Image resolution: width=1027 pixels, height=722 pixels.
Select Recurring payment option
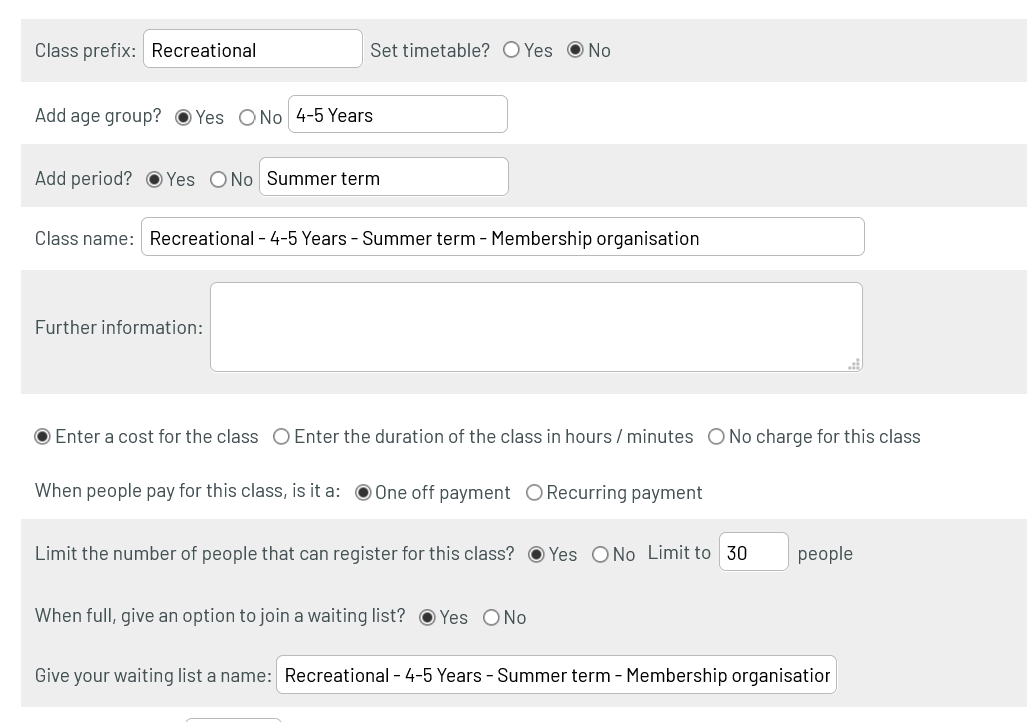(x=534, y=493)
